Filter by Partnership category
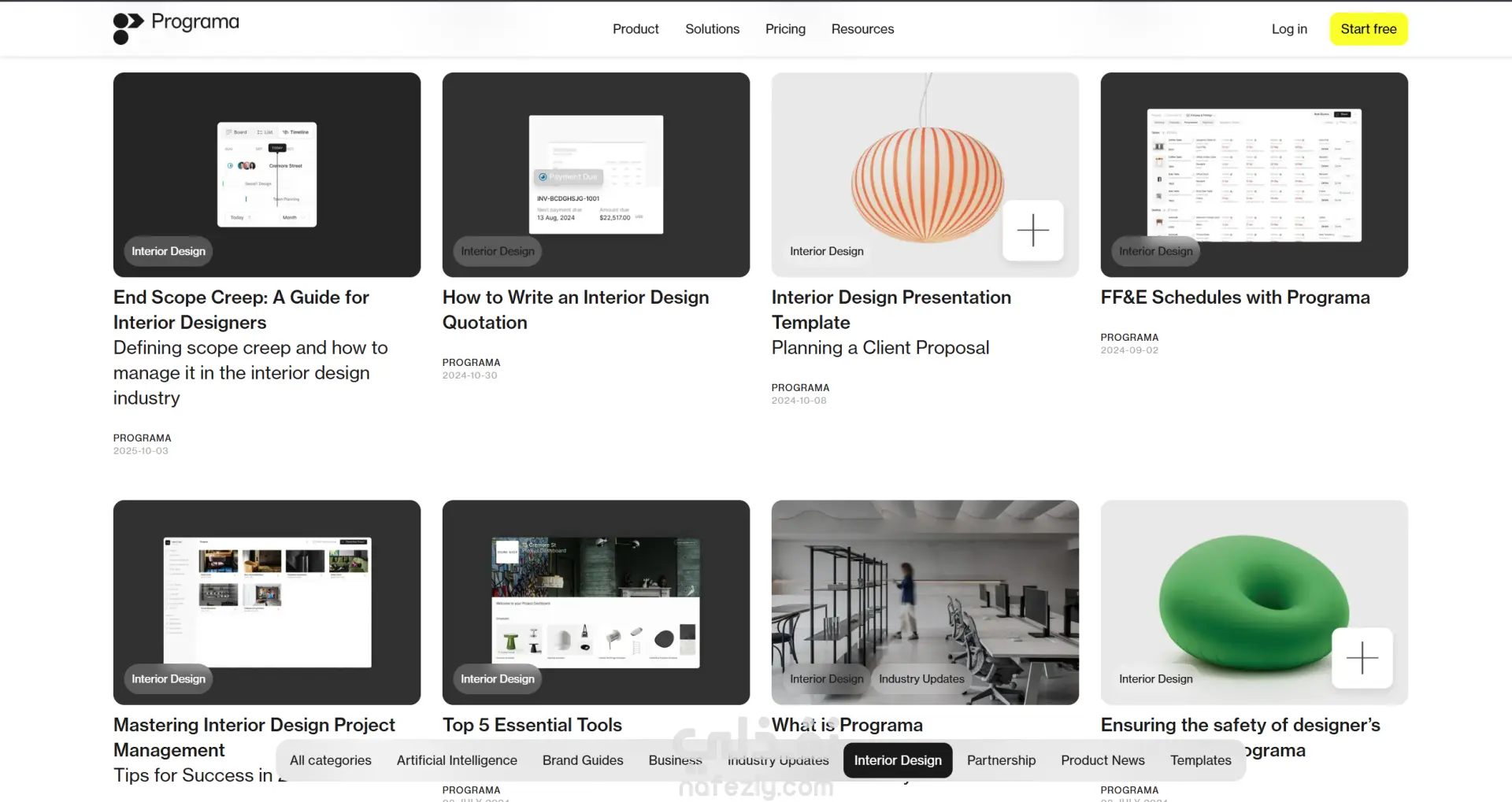 (x=1001, y=760)
